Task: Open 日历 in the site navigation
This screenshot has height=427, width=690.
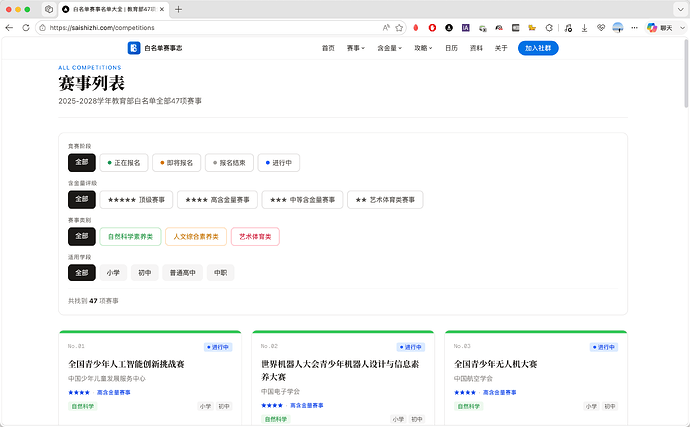Action: coord(451,48)
